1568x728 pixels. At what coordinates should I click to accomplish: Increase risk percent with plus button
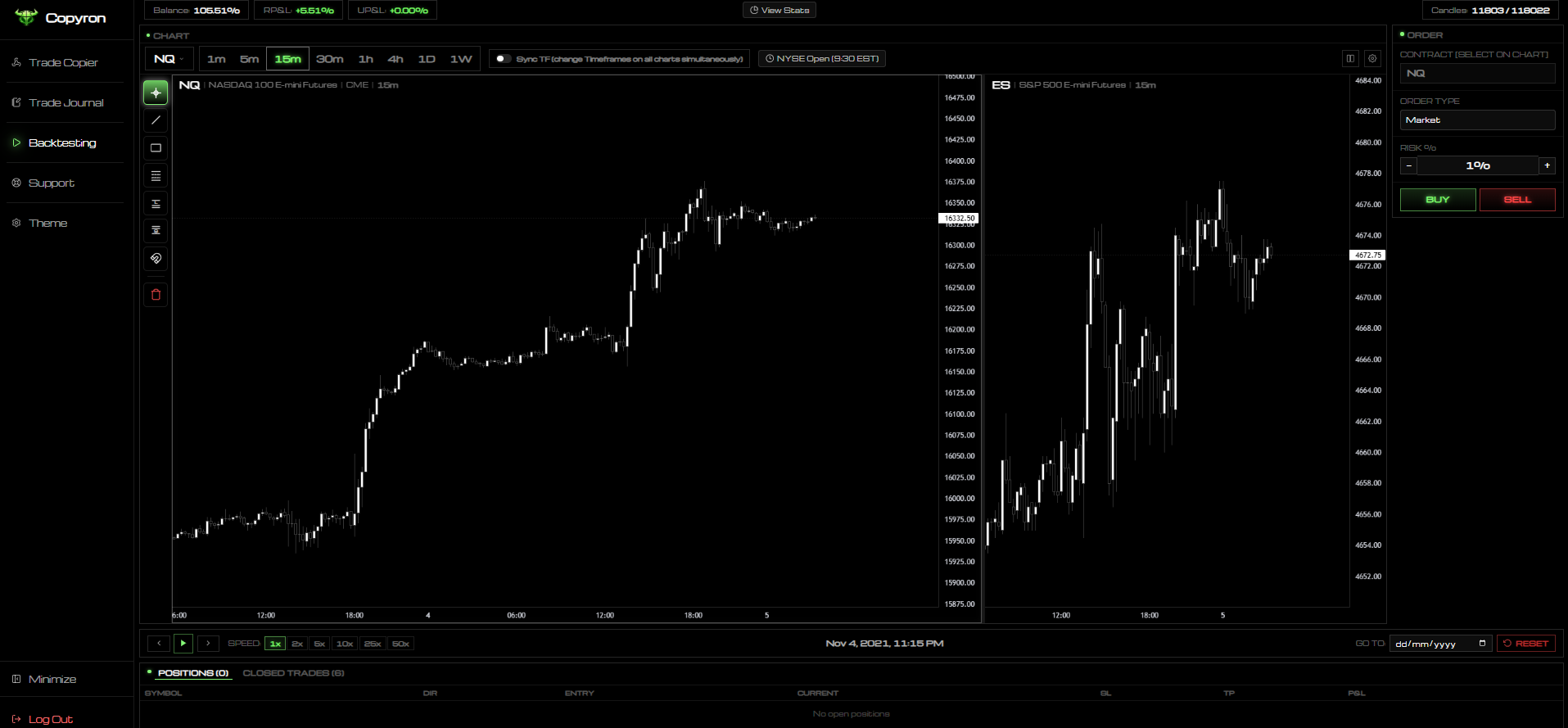(1547, 165)
